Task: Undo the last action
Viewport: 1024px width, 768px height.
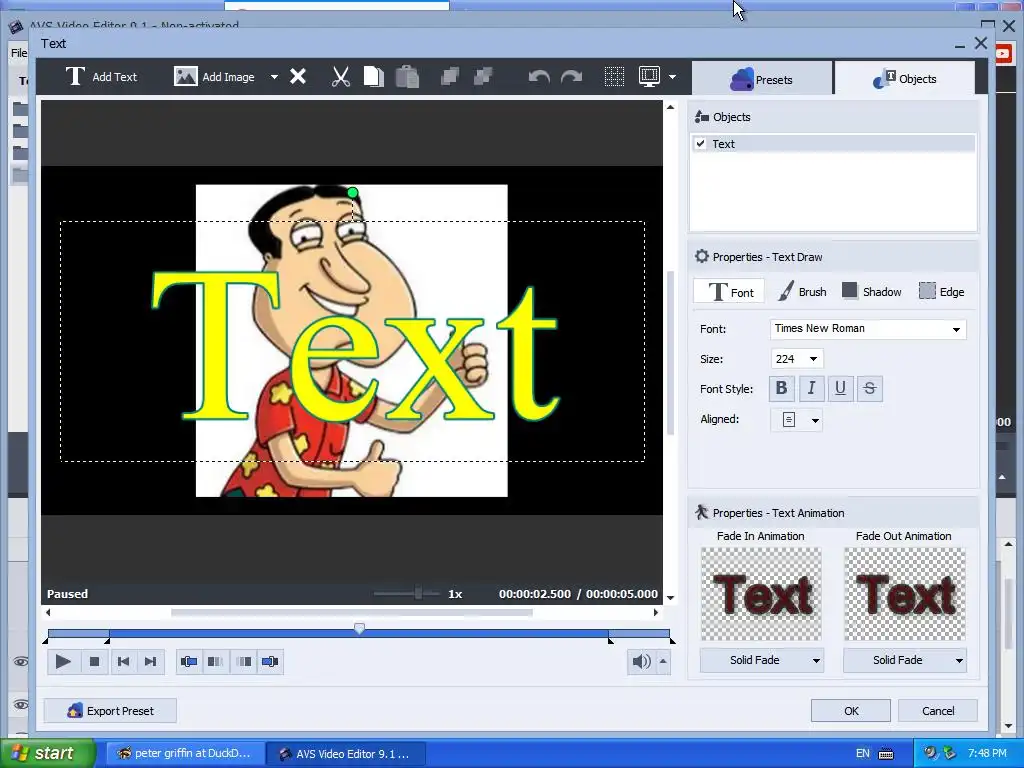Action: coord(539,78)
